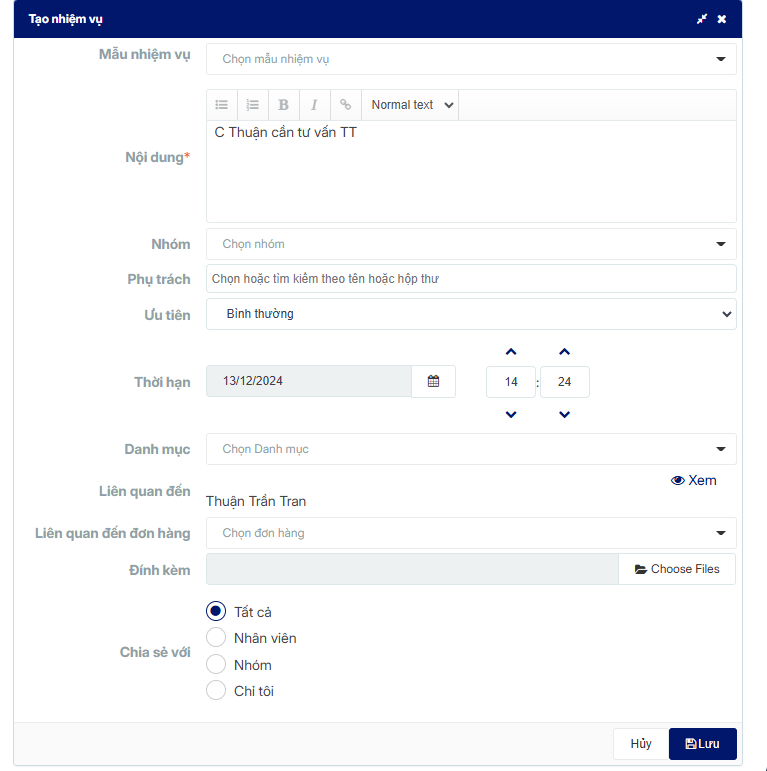Viewport: 767px width, 771px height.
Task: Toggle bold formatting
Action: pos(284,105)
